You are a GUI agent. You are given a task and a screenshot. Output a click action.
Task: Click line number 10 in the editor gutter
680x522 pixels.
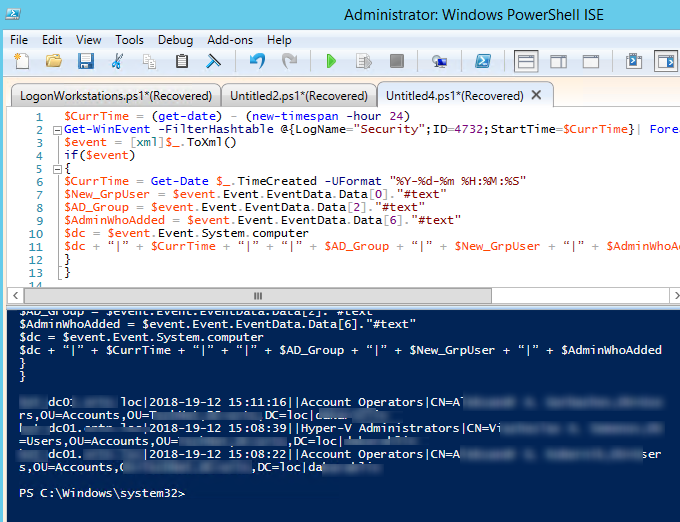click(x=36, y=234)
